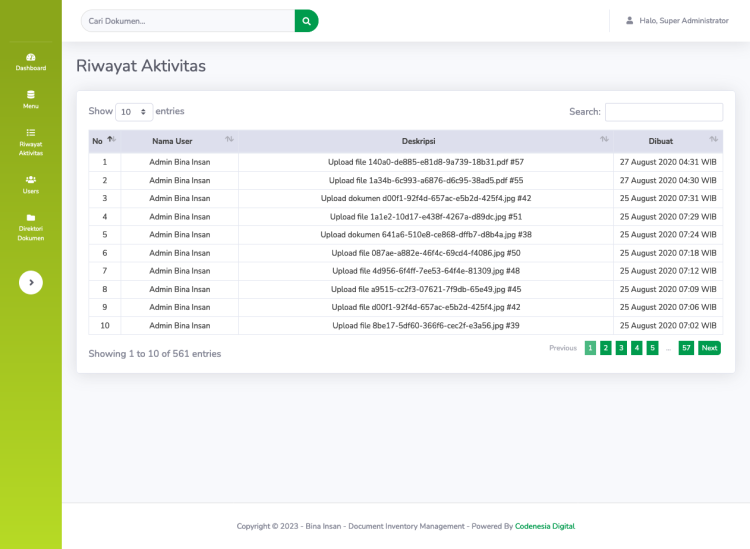Viewport: 750px width, 549px height.
Task: Click the Next pagination button
Action: tap(709, 348)
